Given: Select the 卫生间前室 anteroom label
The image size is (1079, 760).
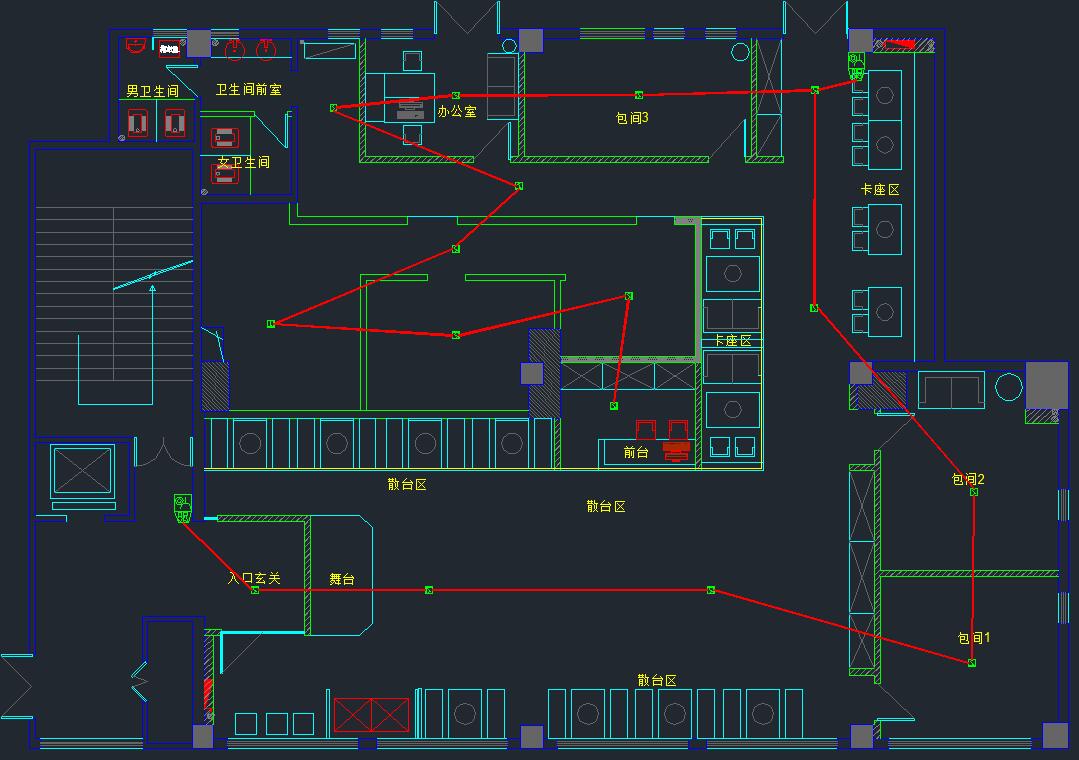Looking at the screenshot, I should [x=248, y=90].
